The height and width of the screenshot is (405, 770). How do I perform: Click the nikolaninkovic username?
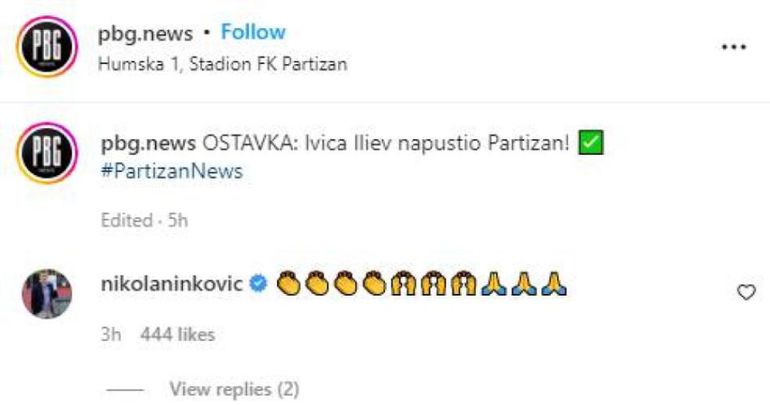tap(172, 285)
